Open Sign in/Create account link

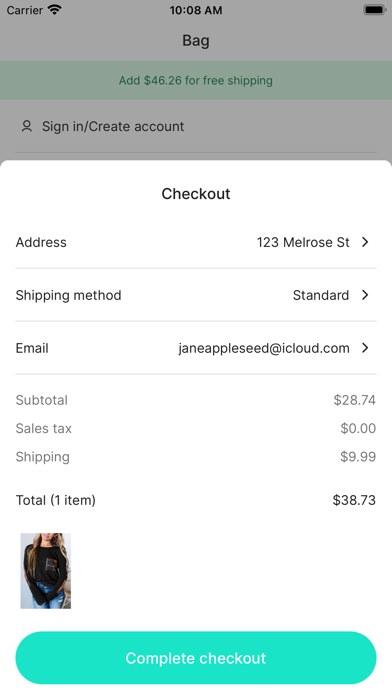point(113,127)
